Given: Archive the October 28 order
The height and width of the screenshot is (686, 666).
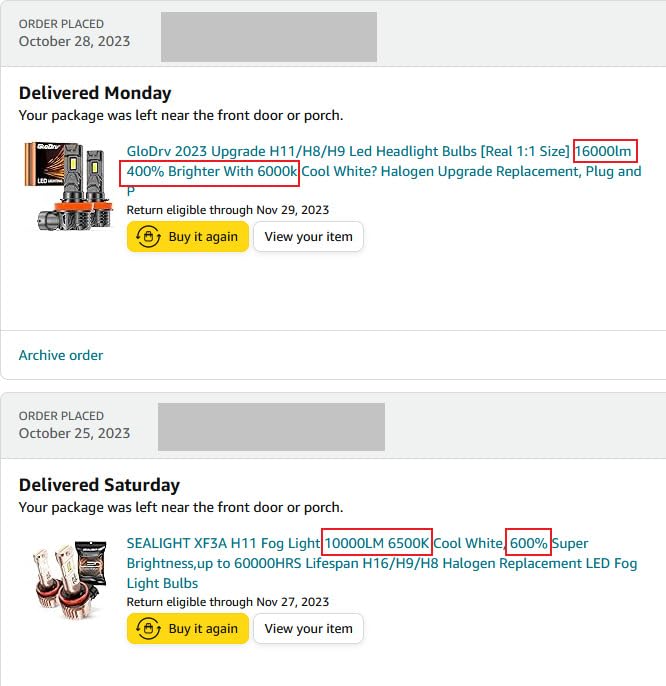Looking at the screenshot, I should pyautogui.click(x=61, y=355).
